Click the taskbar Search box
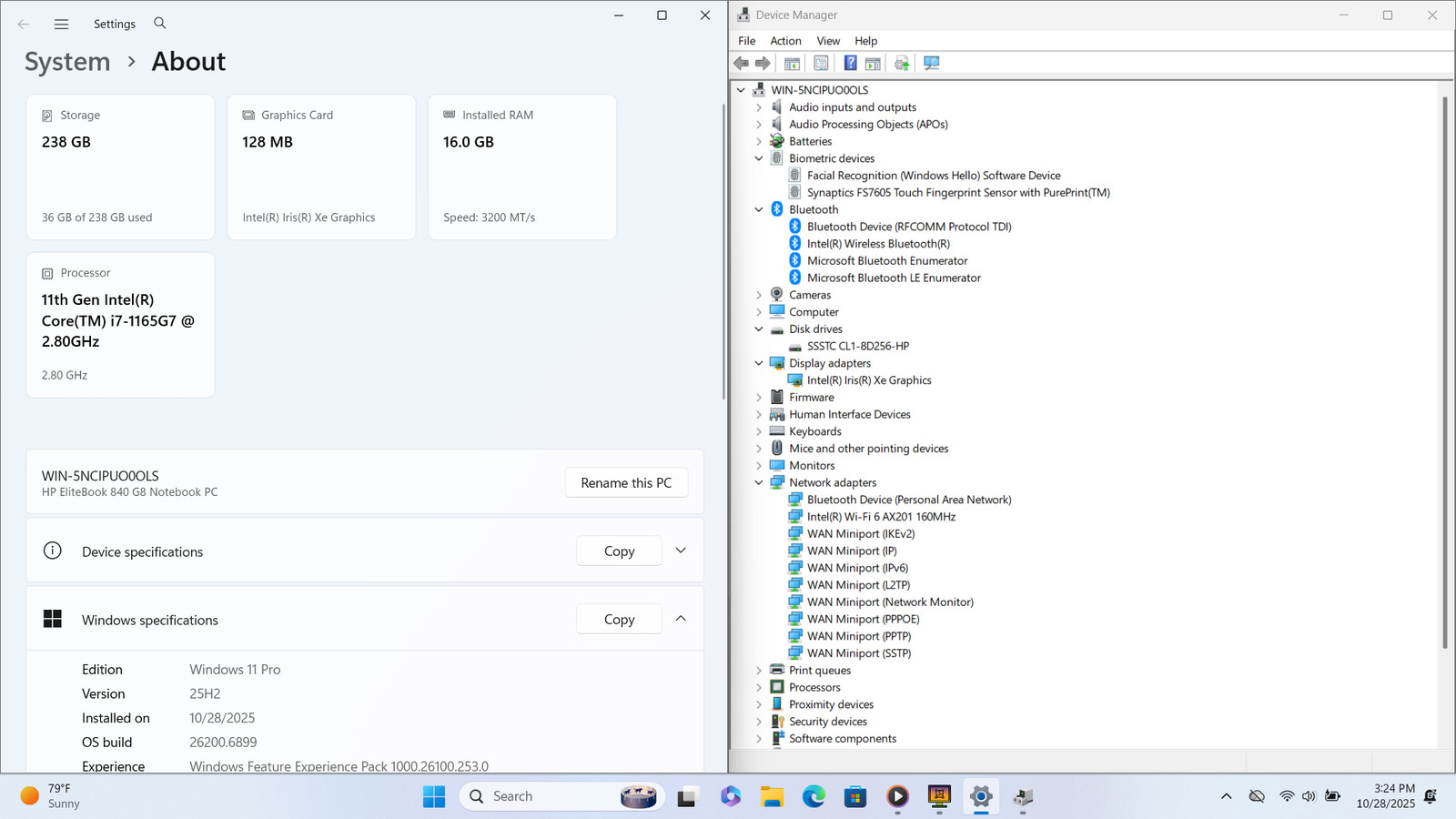This screenshot has height=819, width=1456. 562,796
